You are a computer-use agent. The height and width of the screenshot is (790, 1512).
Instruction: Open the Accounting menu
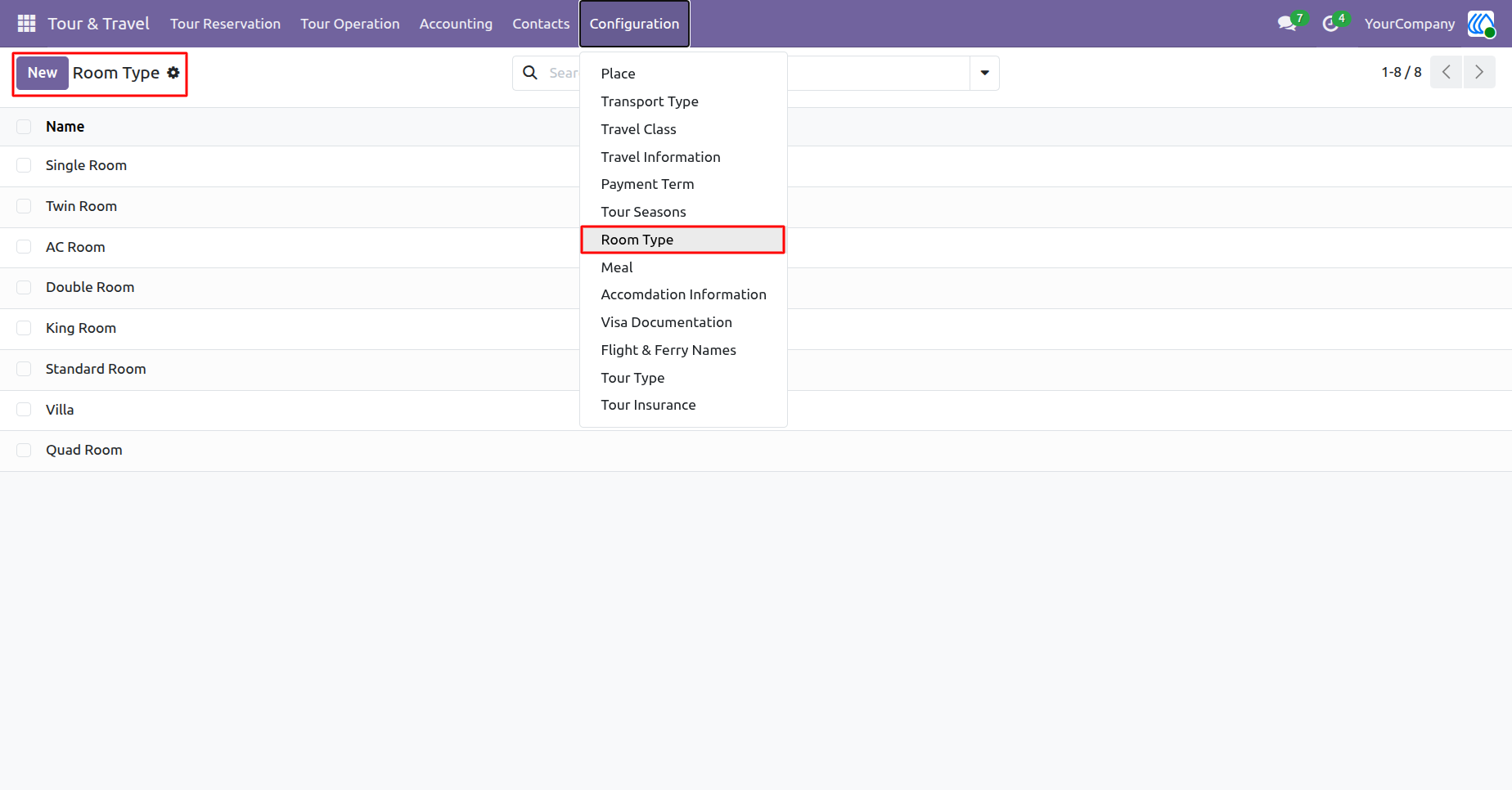456,24
